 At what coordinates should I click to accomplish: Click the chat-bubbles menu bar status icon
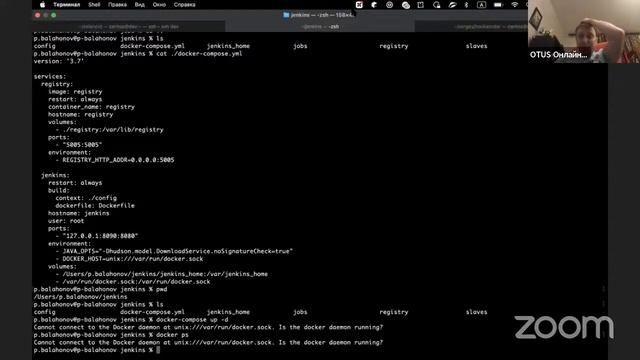405,5
